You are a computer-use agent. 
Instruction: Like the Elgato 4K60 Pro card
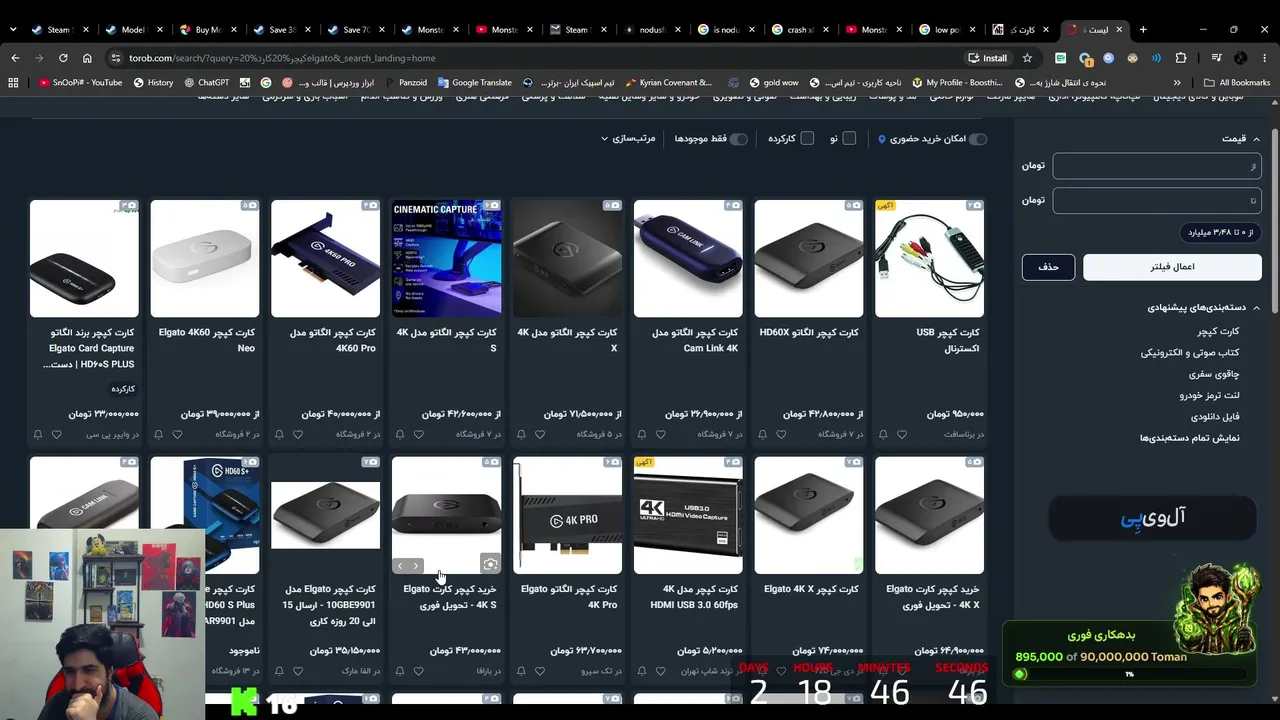pyautogui.click(x=298, y=434)
